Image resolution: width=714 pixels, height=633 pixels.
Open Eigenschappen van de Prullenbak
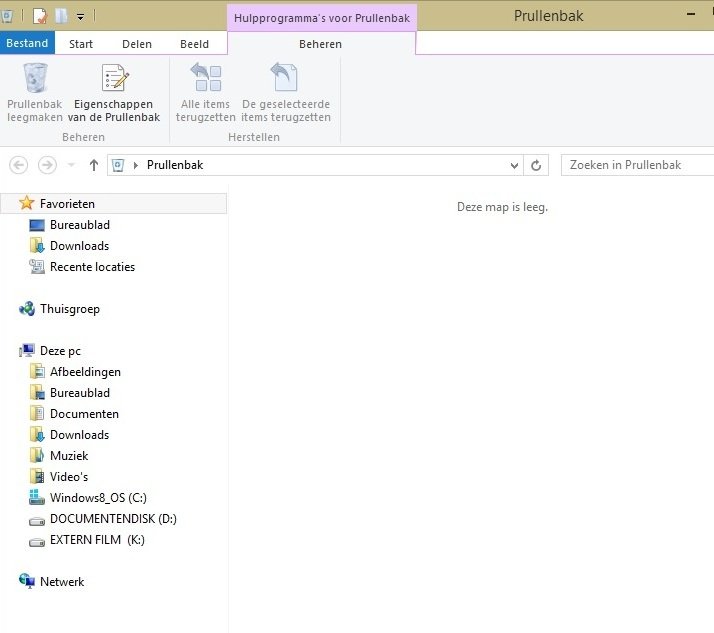(x=114, y=93)
